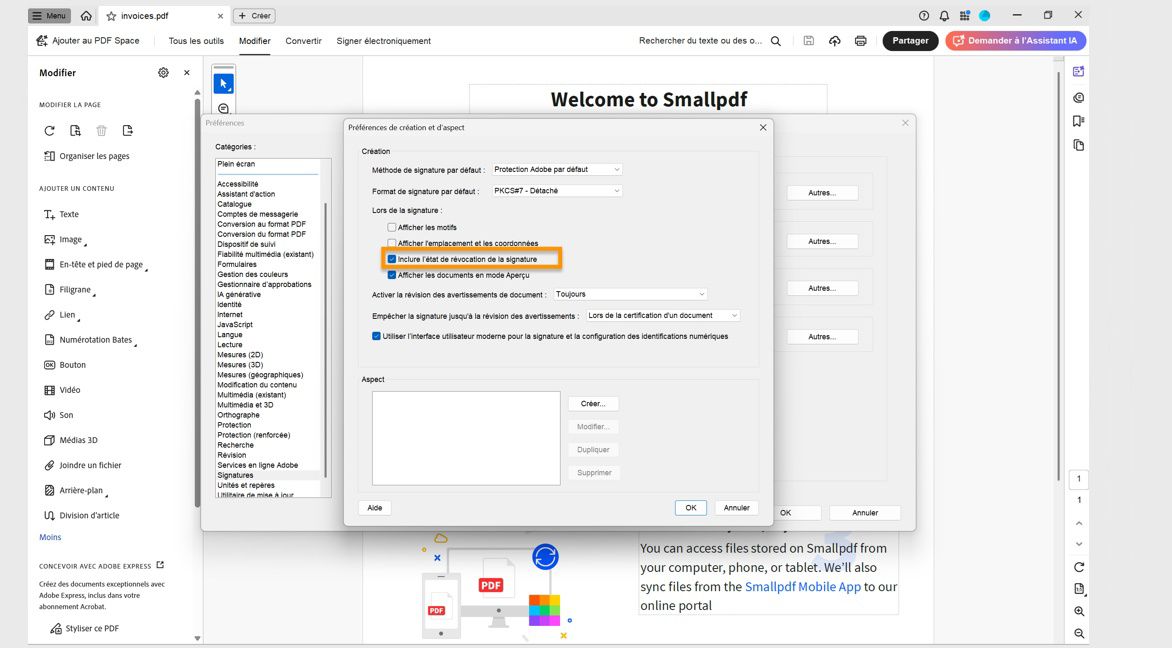Viewport: 1172px width, 648px height.
Task: Open the Modifier panel settings gear
Action: tap(163, 72)
